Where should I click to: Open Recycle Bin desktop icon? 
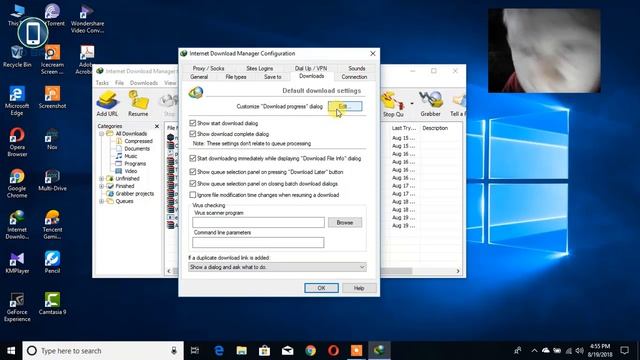click(17, 56)
